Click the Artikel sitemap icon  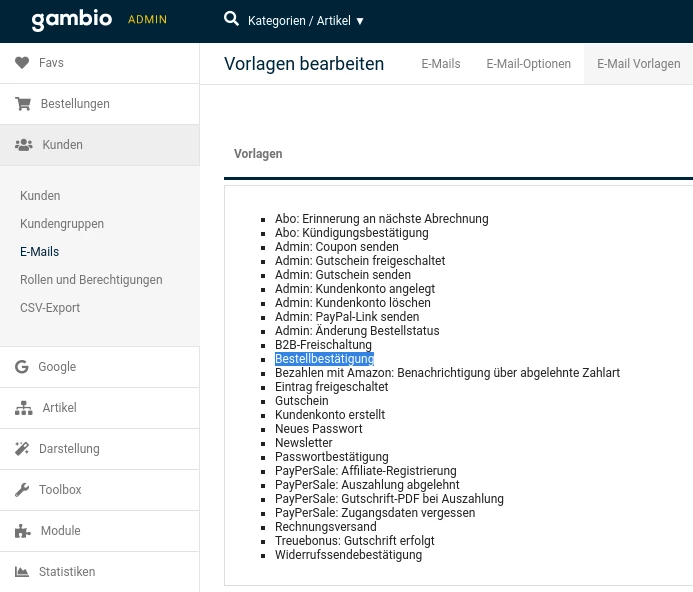23,408
